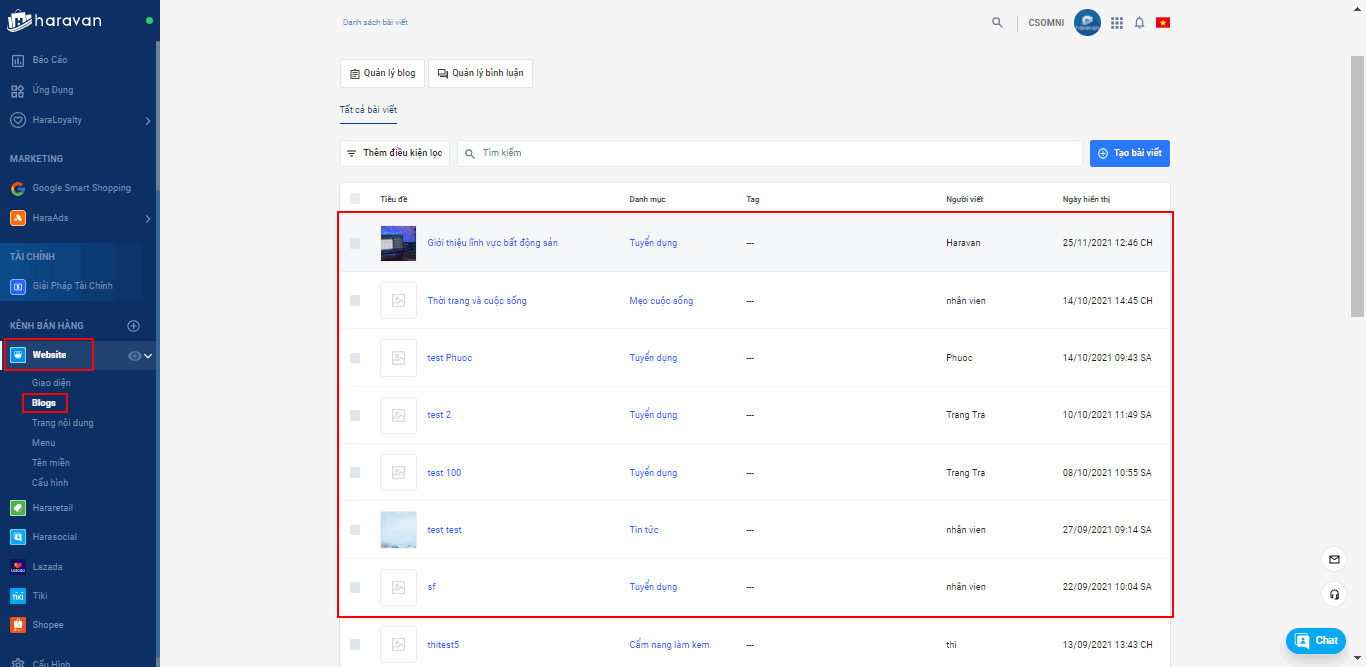This screenshot has width=1366, height=667.
Task: Open the notifications bell icon
Action: 1139,23
